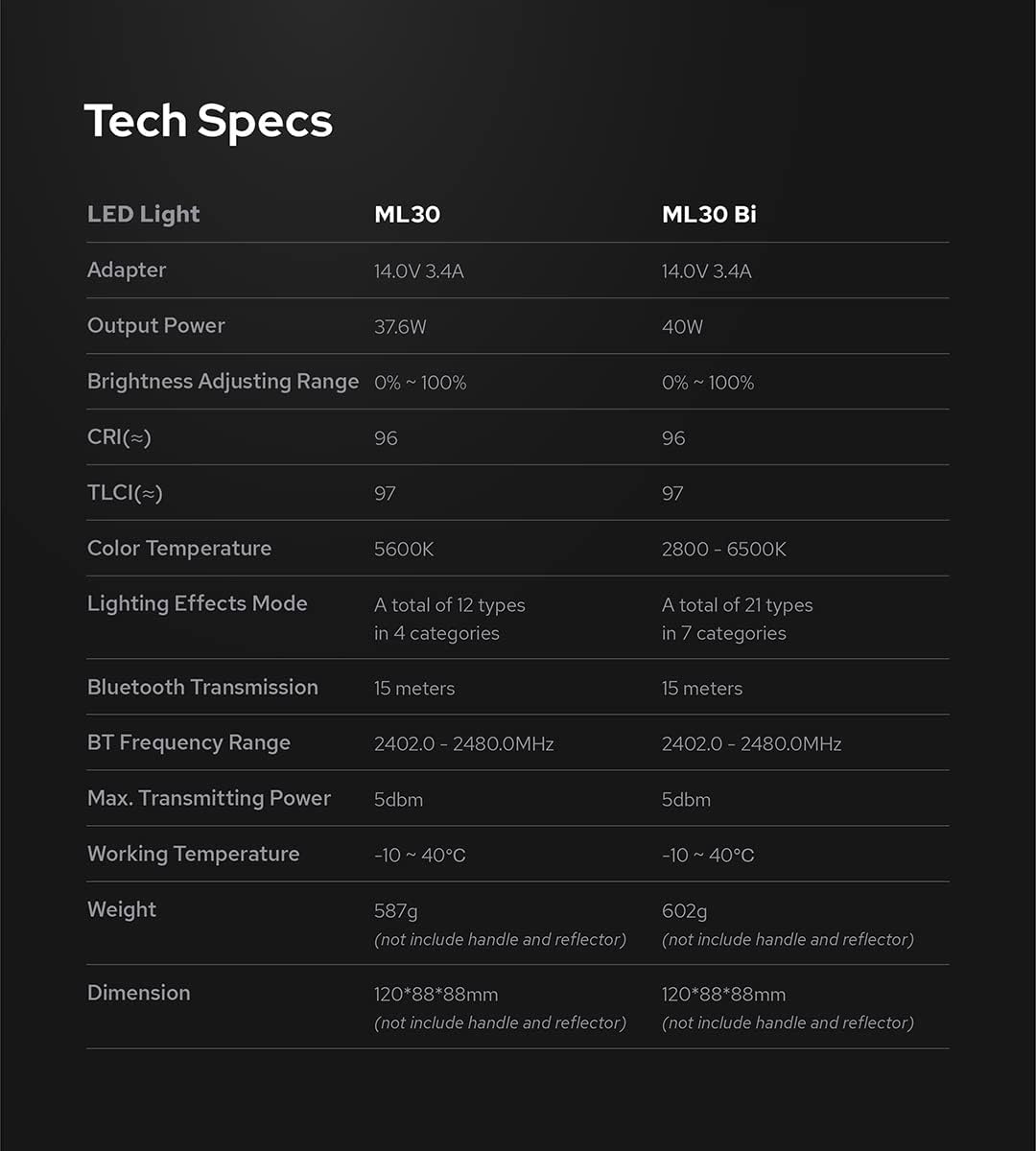The height and width of the screenshot is (1151, 1036).
Task: Click the Working Temperature row label
Action: [x=193, y=855]
